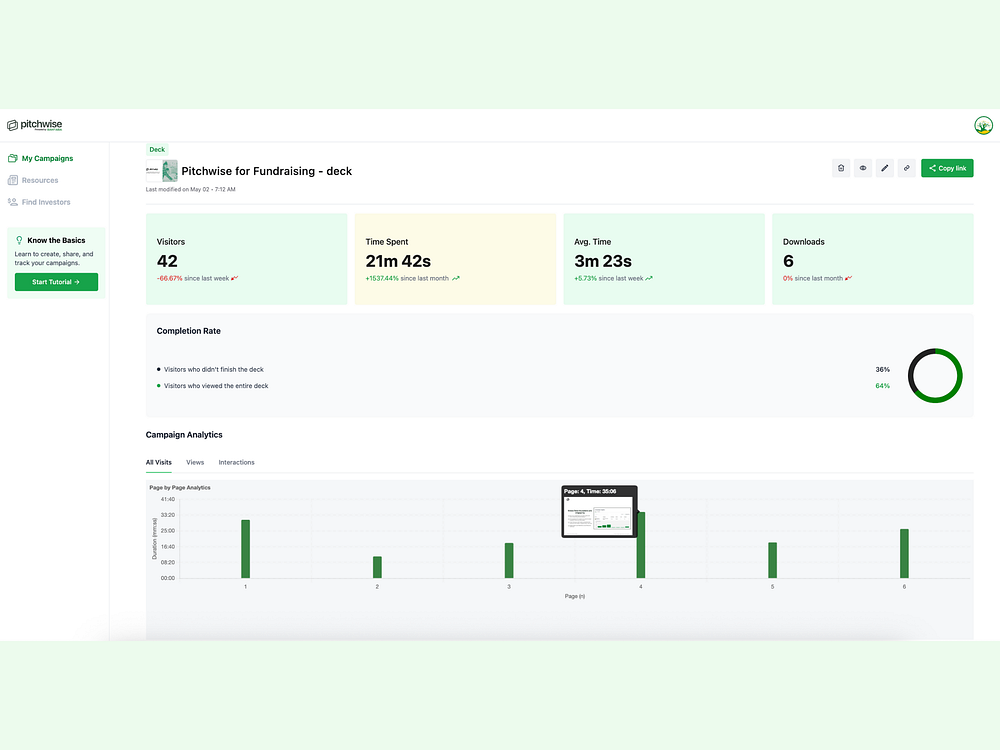Open the deck thumbnail beside the title
Image resolution: width=1000 pixels, height=750 pixels.
(x=161, y=171)
